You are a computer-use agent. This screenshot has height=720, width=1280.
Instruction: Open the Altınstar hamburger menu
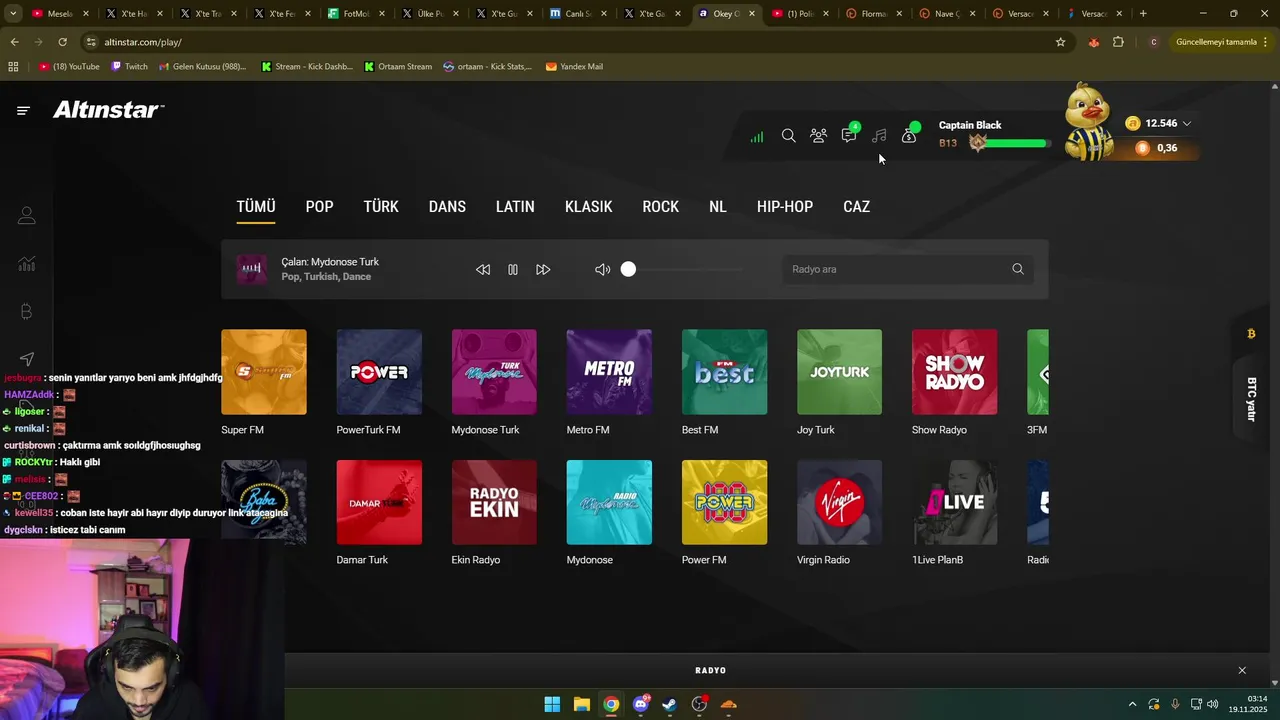(23, 110)
